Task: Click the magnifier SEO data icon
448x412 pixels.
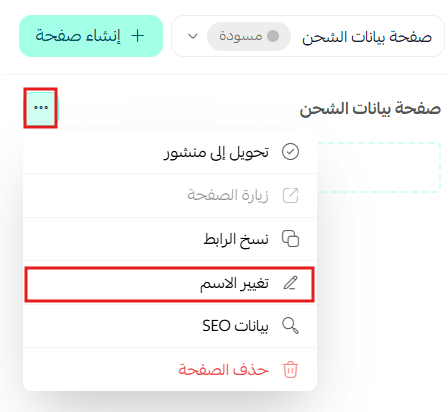Action: click(x=290, y=325)
